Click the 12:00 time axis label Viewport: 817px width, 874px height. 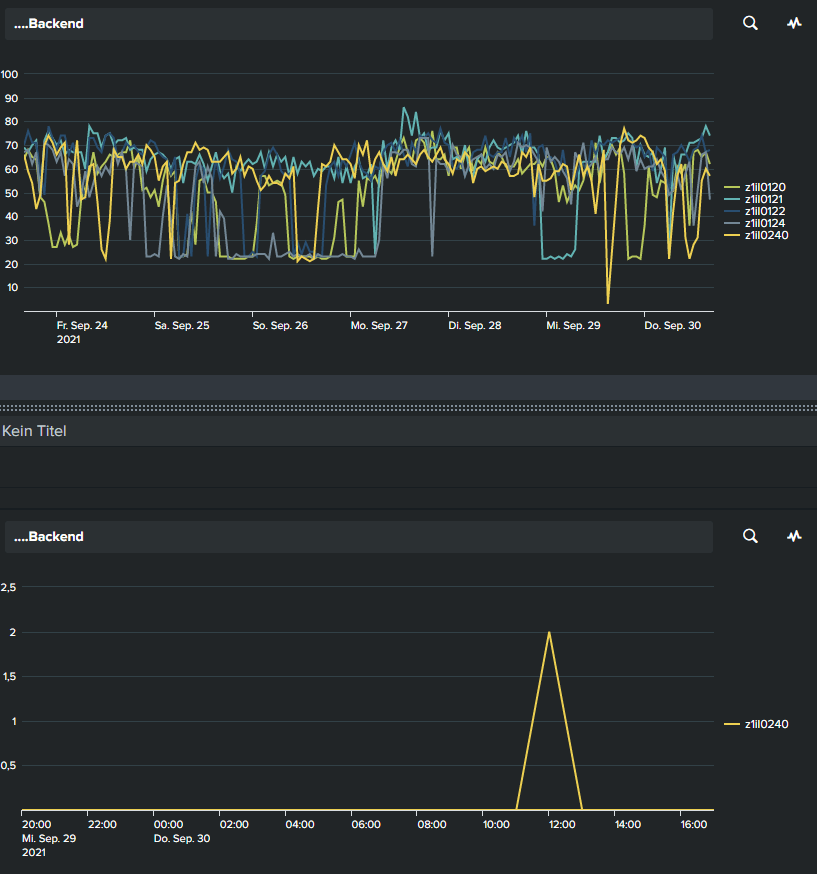click(x=561, y=824)
